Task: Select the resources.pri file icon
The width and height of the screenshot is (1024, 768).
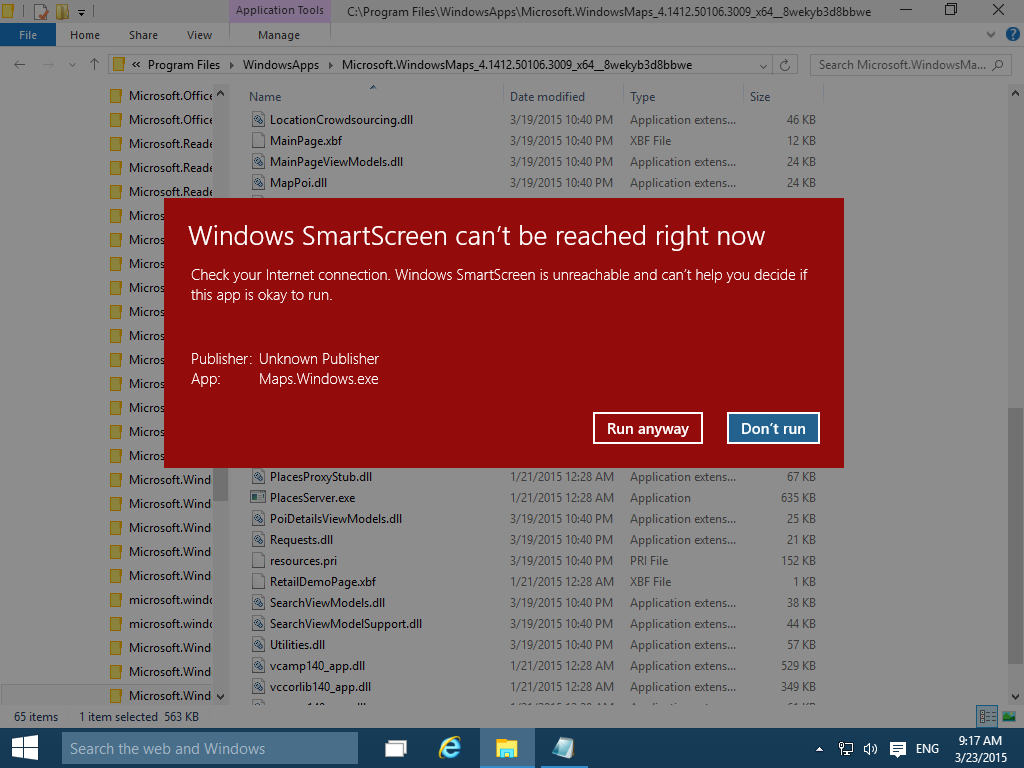Action: click(x=258, y=560)
